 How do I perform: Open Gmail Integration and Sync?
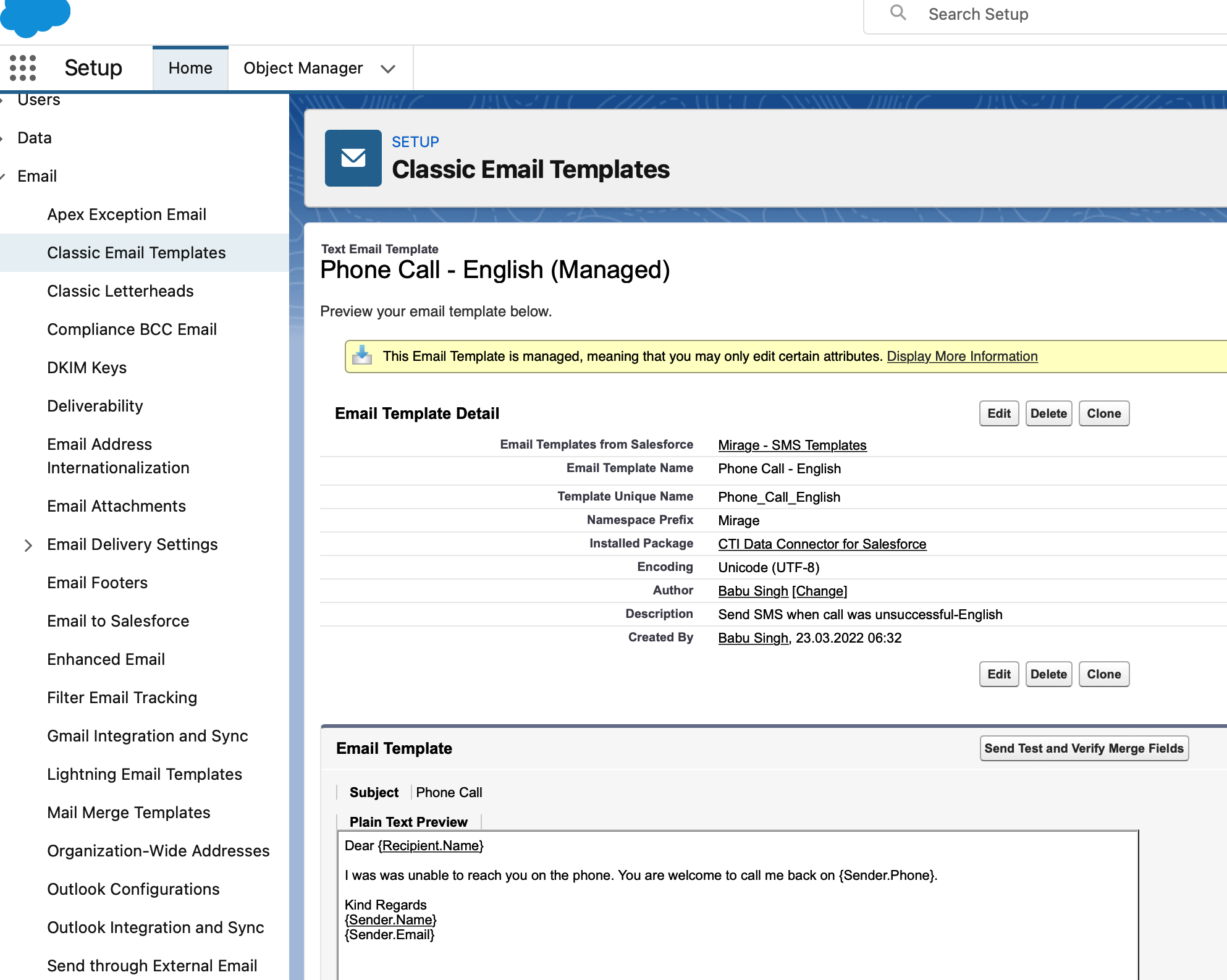click(148, 736)
